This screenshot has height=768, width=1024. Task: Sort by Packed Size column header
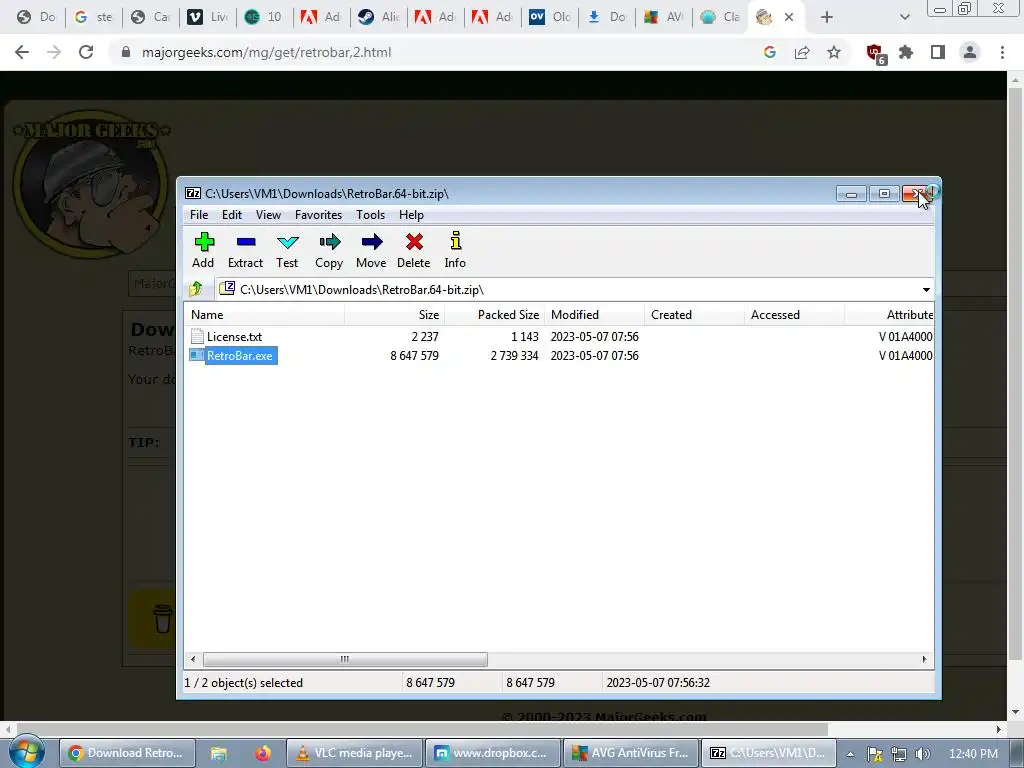[x=494, y=315]
